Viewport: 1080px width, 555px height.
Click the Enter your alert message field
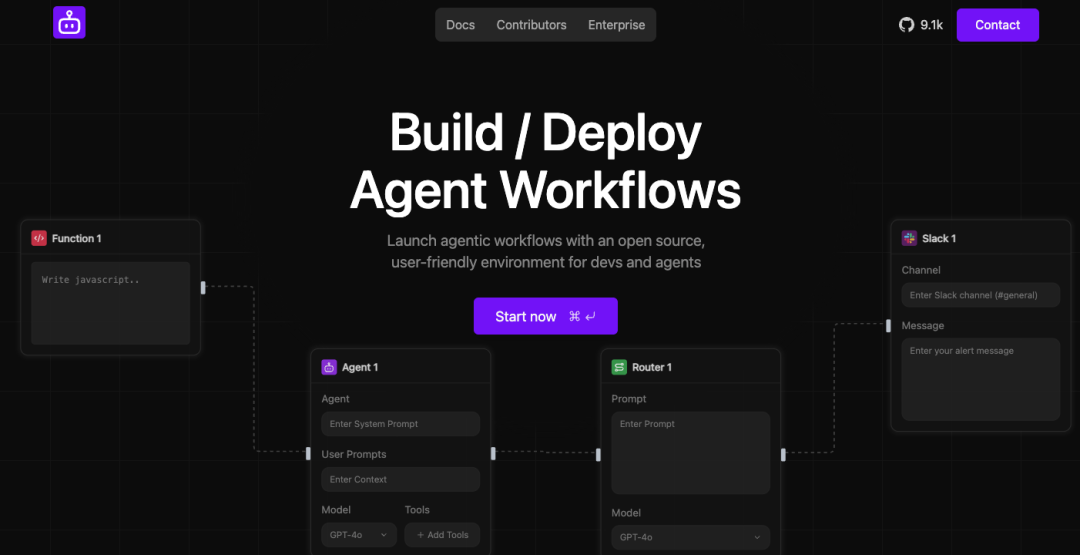(981, 379)
